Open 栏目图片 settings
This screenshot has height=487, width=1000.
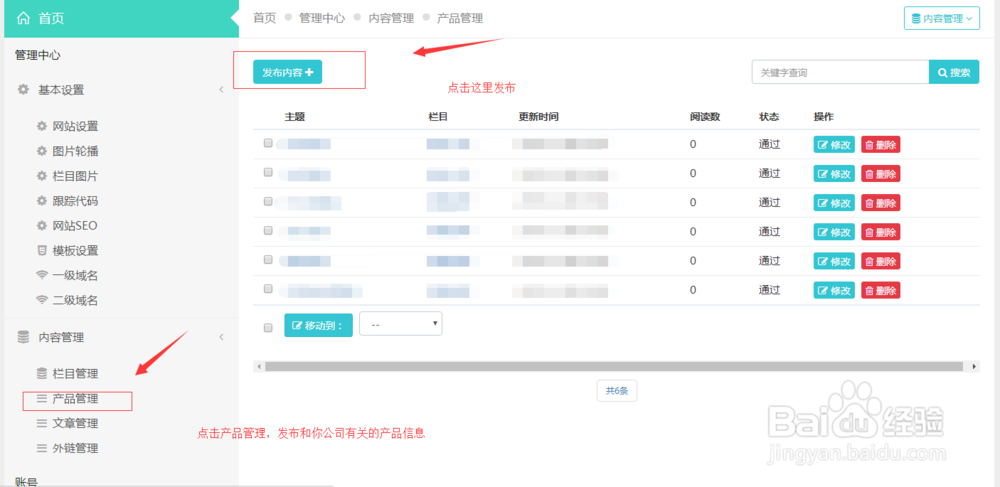coord(75,176)
